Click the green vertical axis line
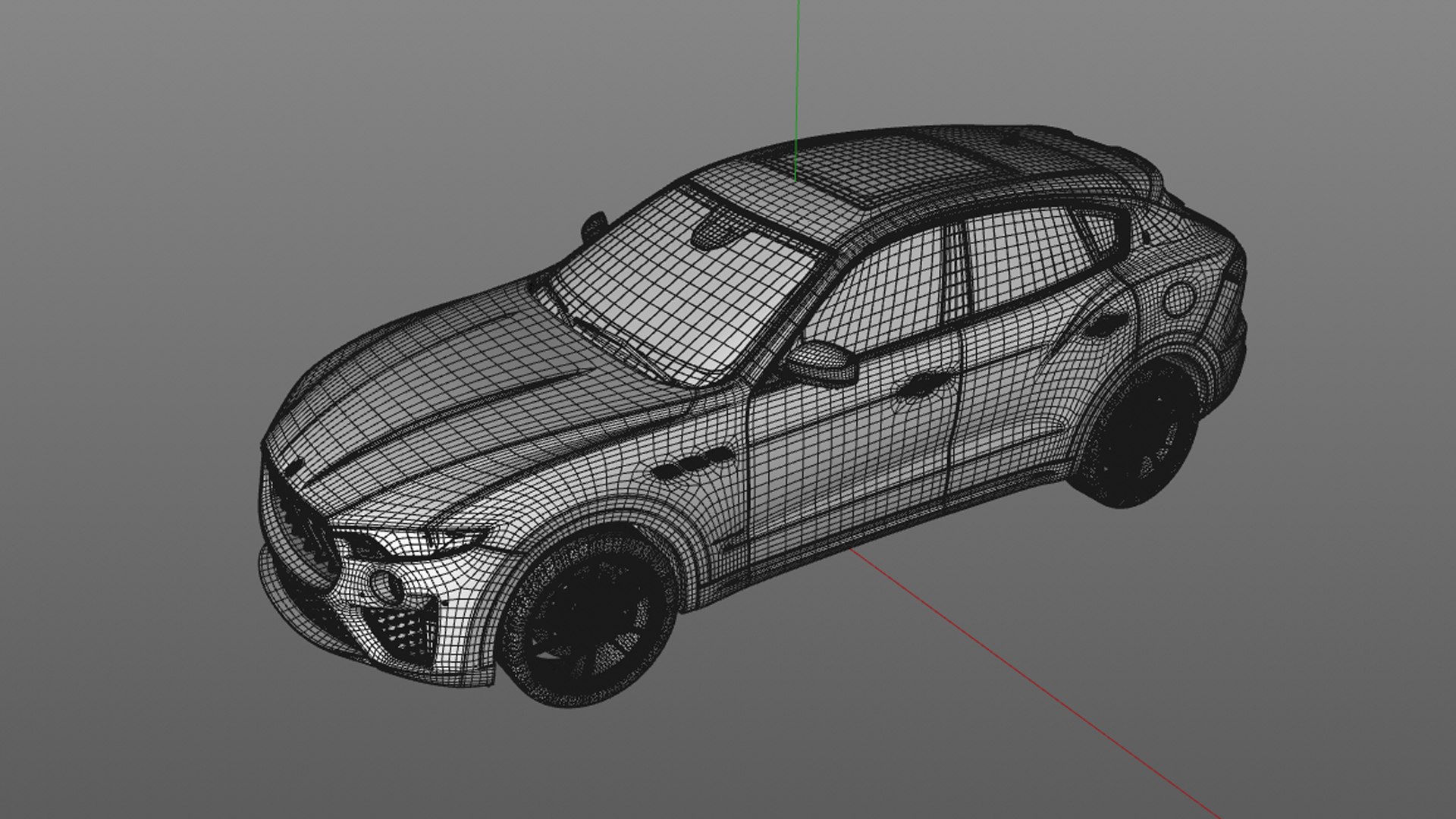The width and height of the screenshot is (1456, 819). coord(796,89)
